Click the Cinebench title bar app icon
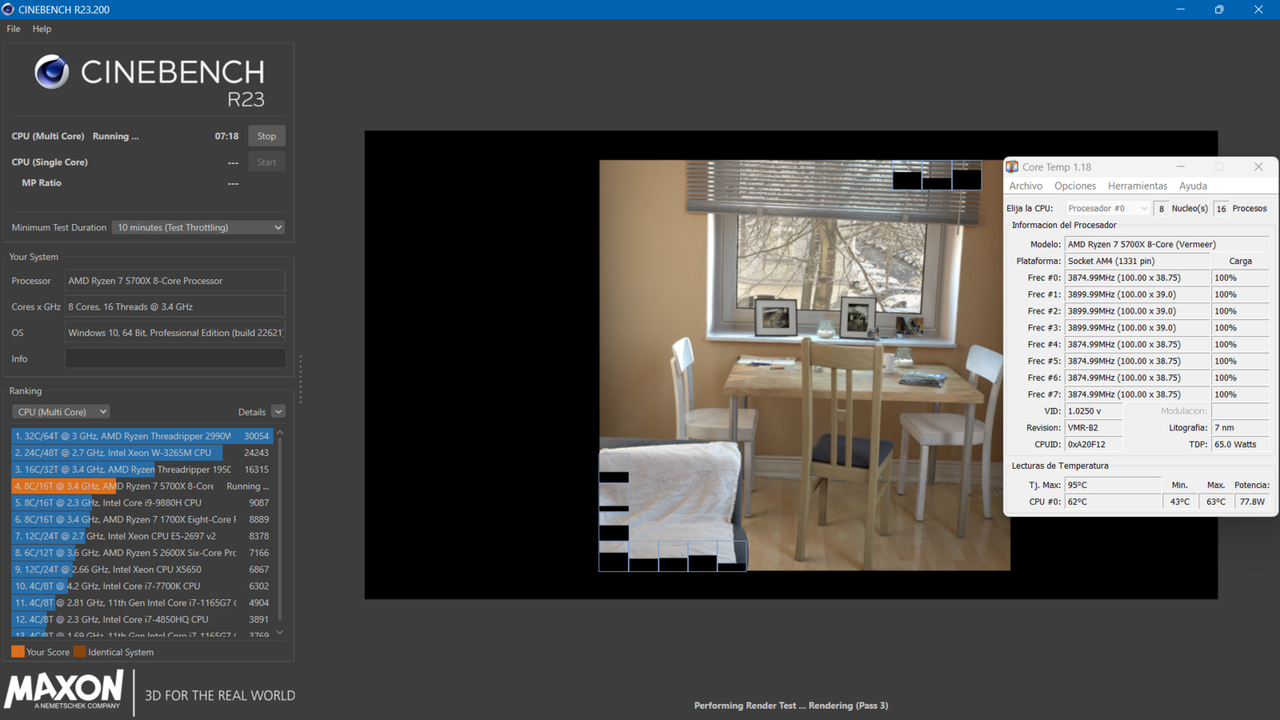The image size is (1280, 720). [x=9, y=9]
